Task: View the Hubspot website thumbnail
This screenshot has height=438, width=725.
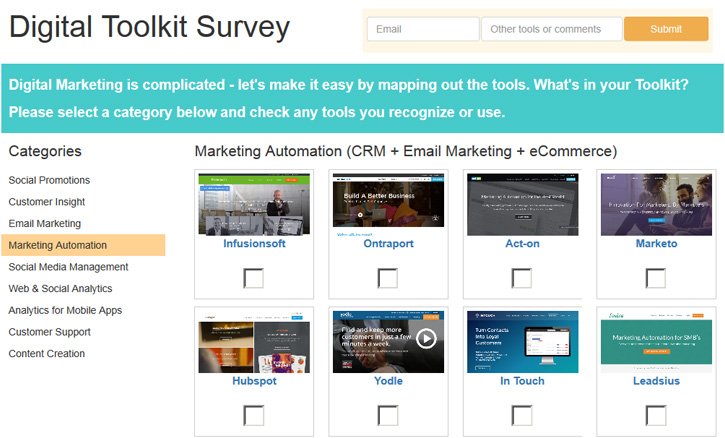Action: pos(254,342)
